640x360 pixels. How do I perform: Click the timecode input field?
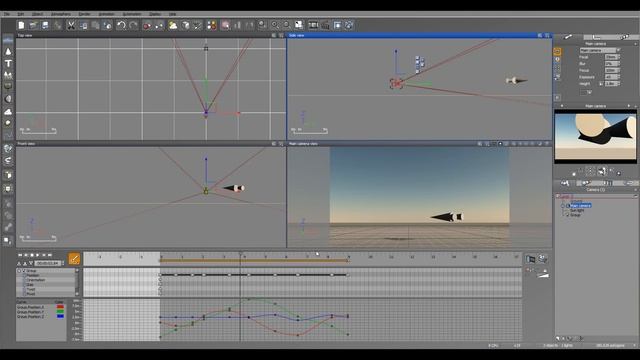(x=47, y=263)
